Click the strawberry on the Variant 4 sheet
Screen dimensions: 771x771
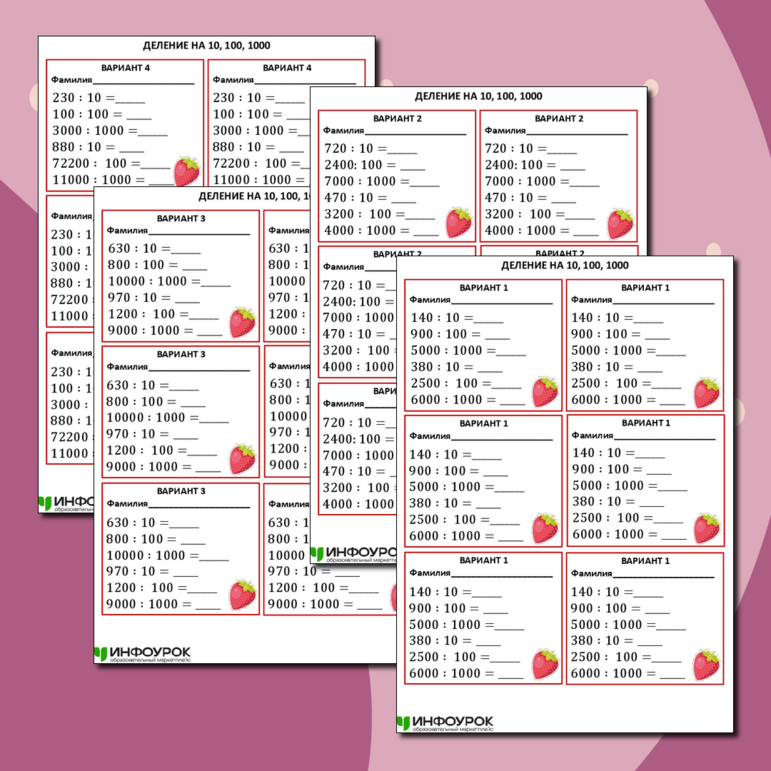187,171
